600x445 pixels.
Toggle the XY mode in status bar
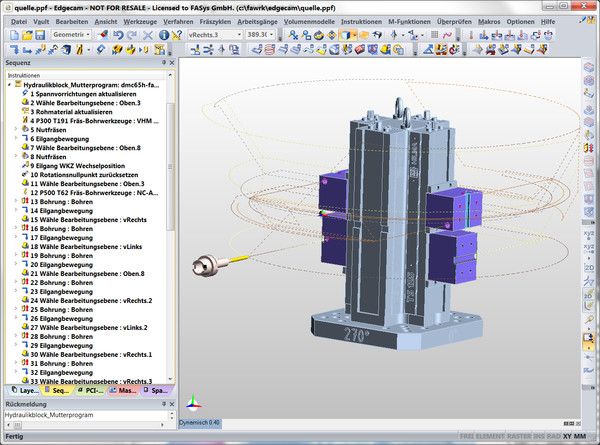click(x=567, y=436)
